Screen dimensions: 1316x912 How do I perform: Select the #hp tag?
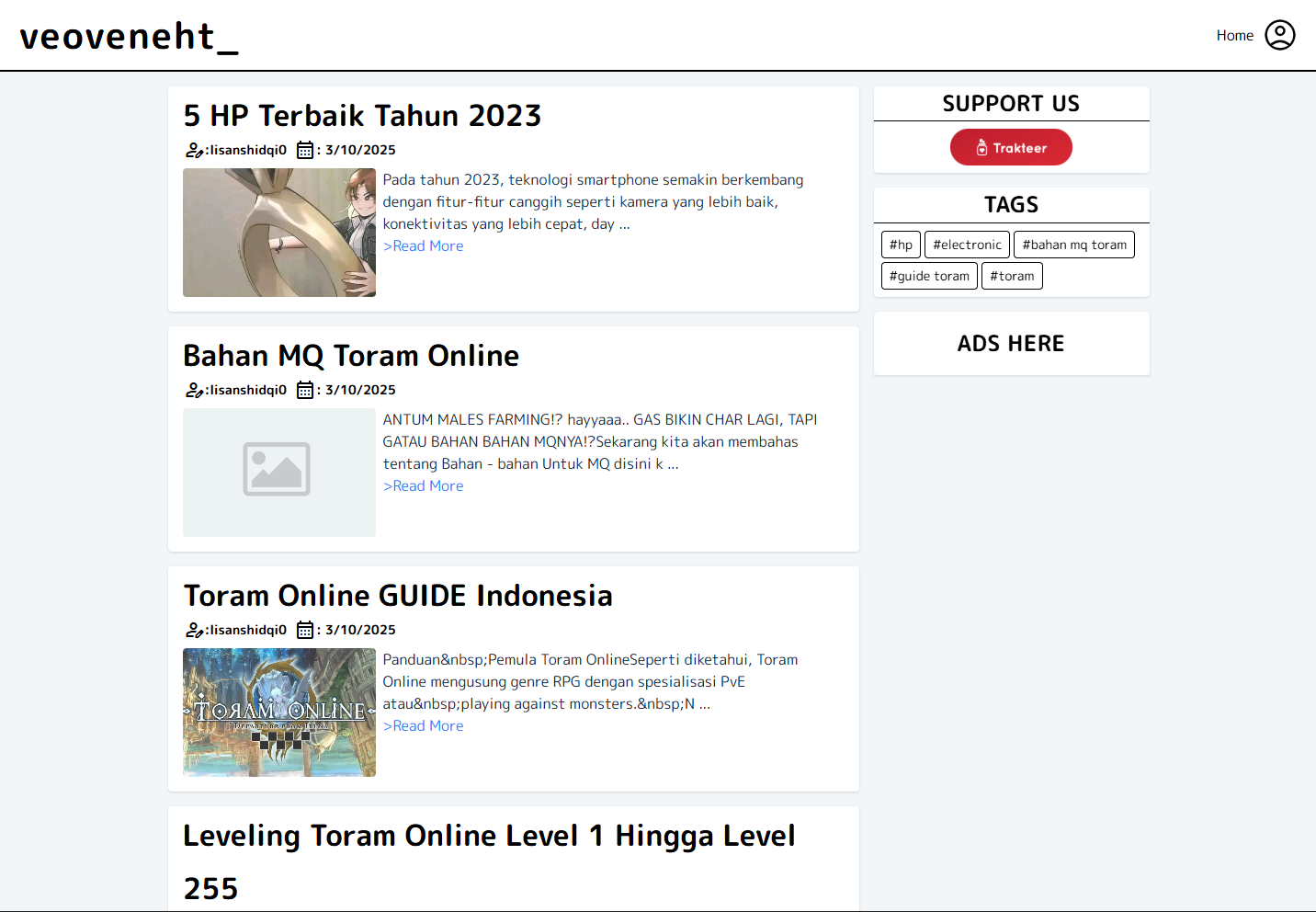coord(901,245)
